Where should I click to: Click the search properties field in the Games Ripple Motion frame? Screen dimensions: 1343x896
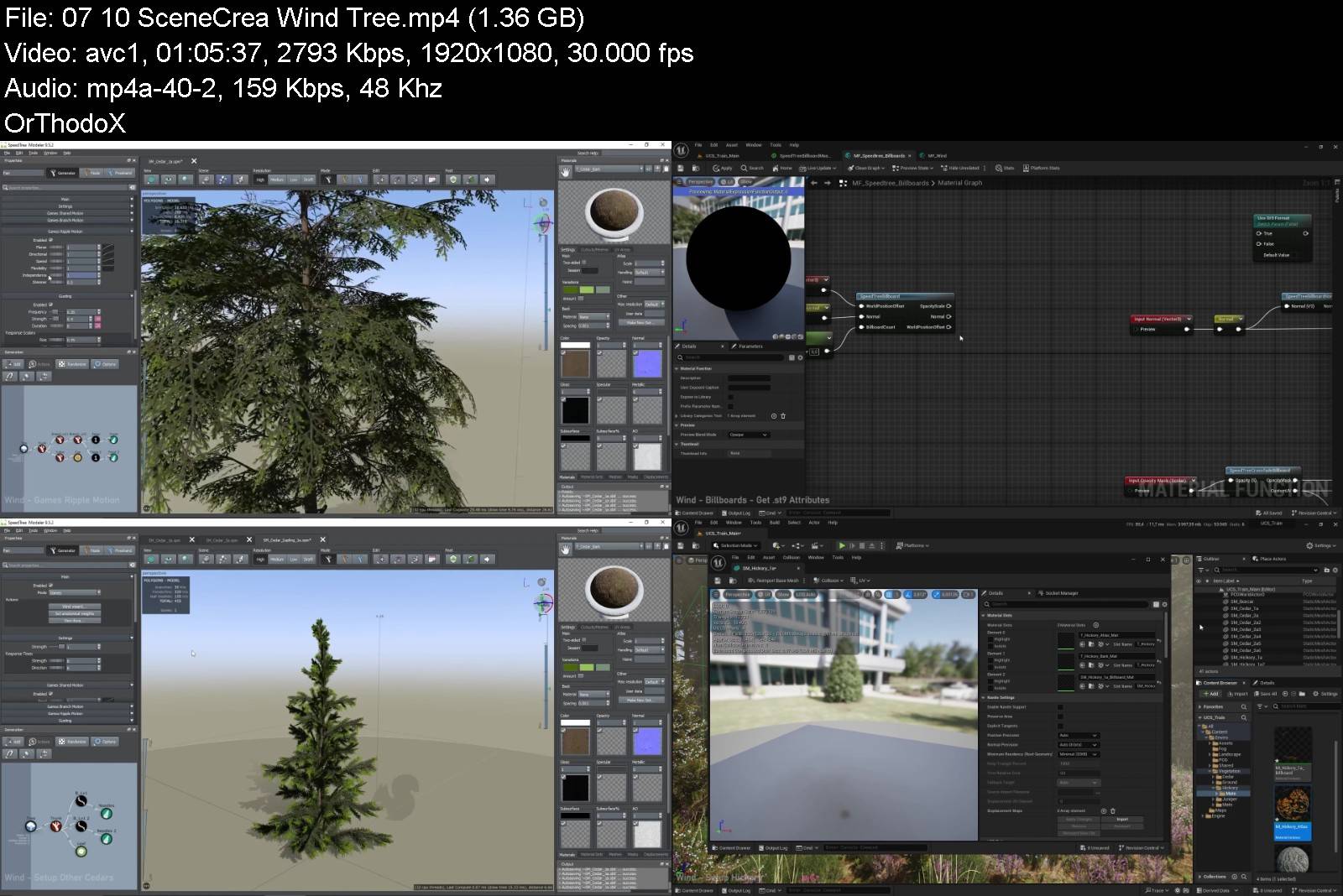point(64,188)
